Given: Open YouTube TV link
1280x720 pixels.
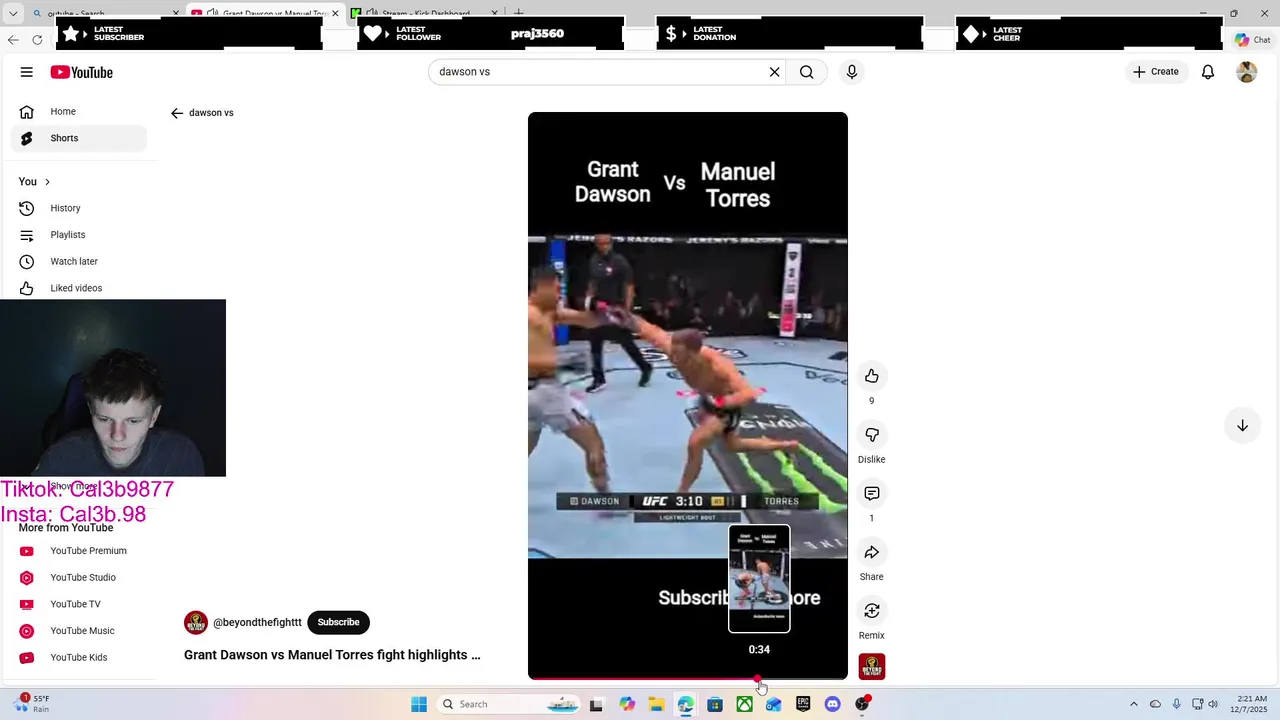Looking at the screenshot, I should click(x=79, y=604).
